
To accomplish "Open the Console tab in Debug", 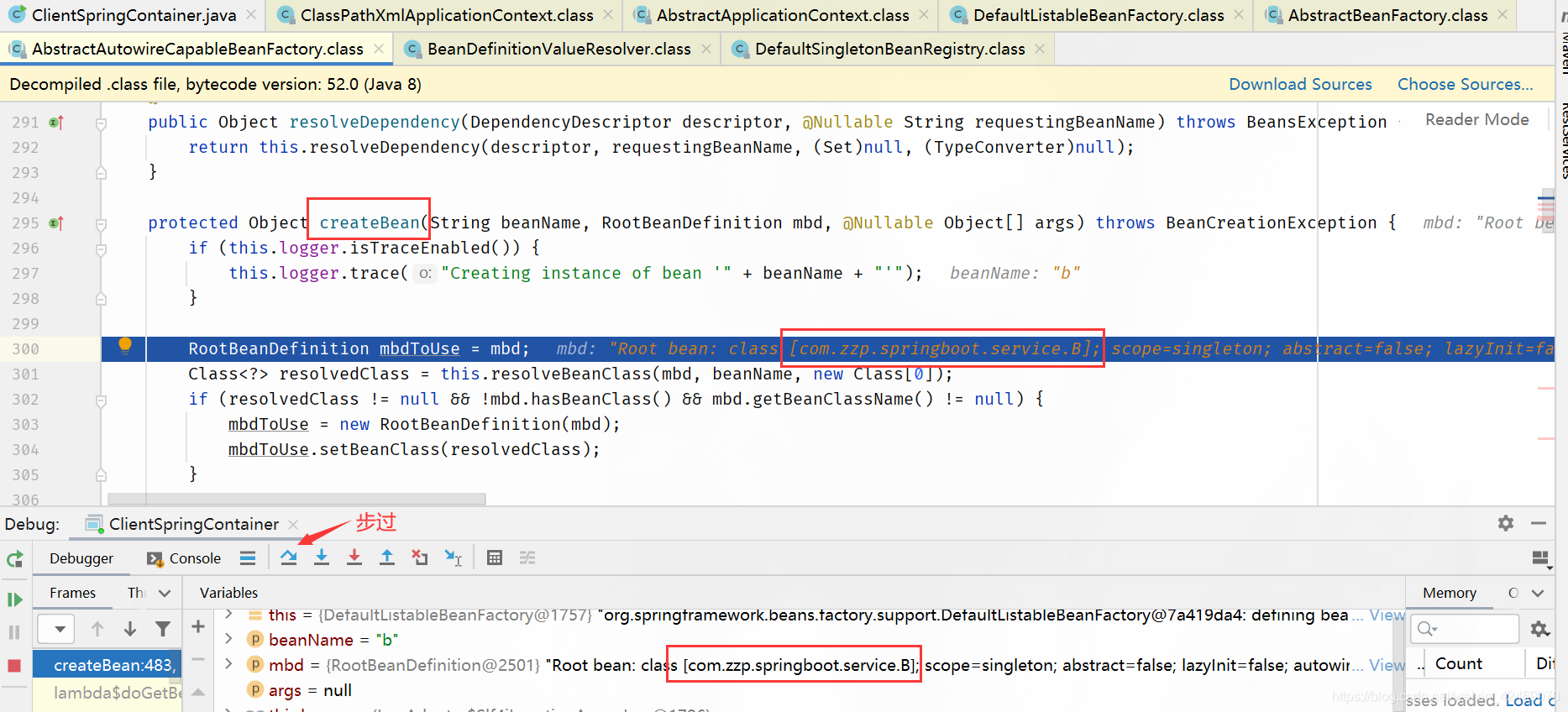I will coord(184,558).
